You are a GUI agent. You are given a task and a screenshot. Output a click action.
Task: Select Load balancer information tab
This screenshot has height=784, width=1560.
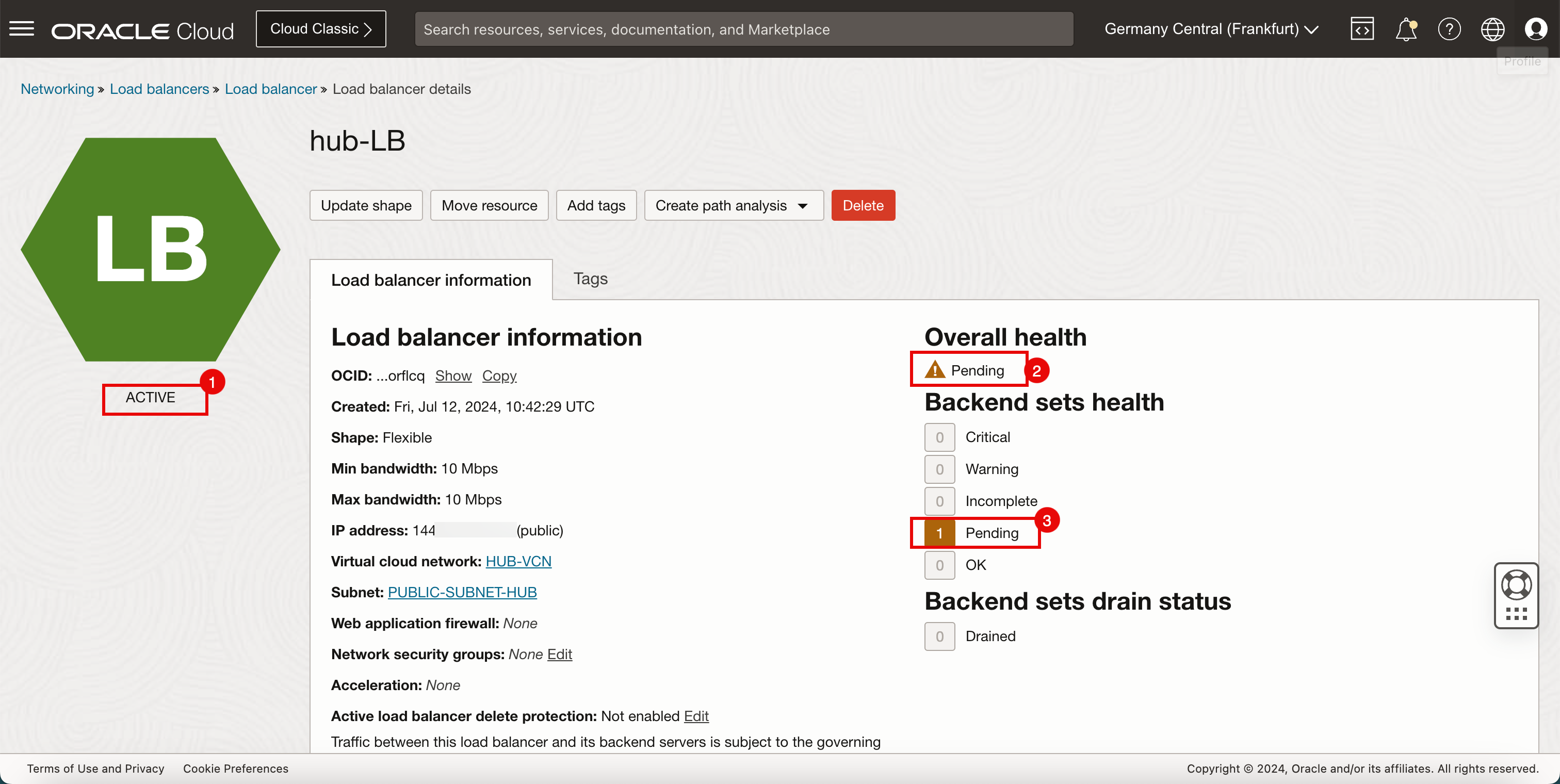(431, 280)
